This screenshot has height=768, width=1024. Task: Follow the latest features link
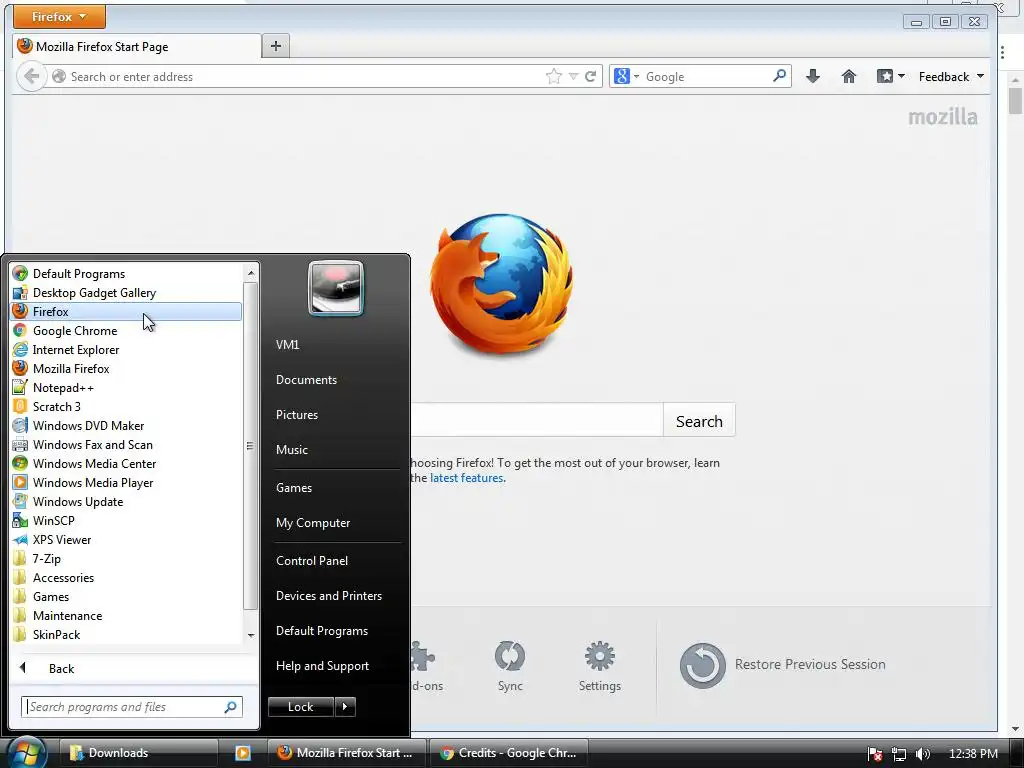(466, 478)
